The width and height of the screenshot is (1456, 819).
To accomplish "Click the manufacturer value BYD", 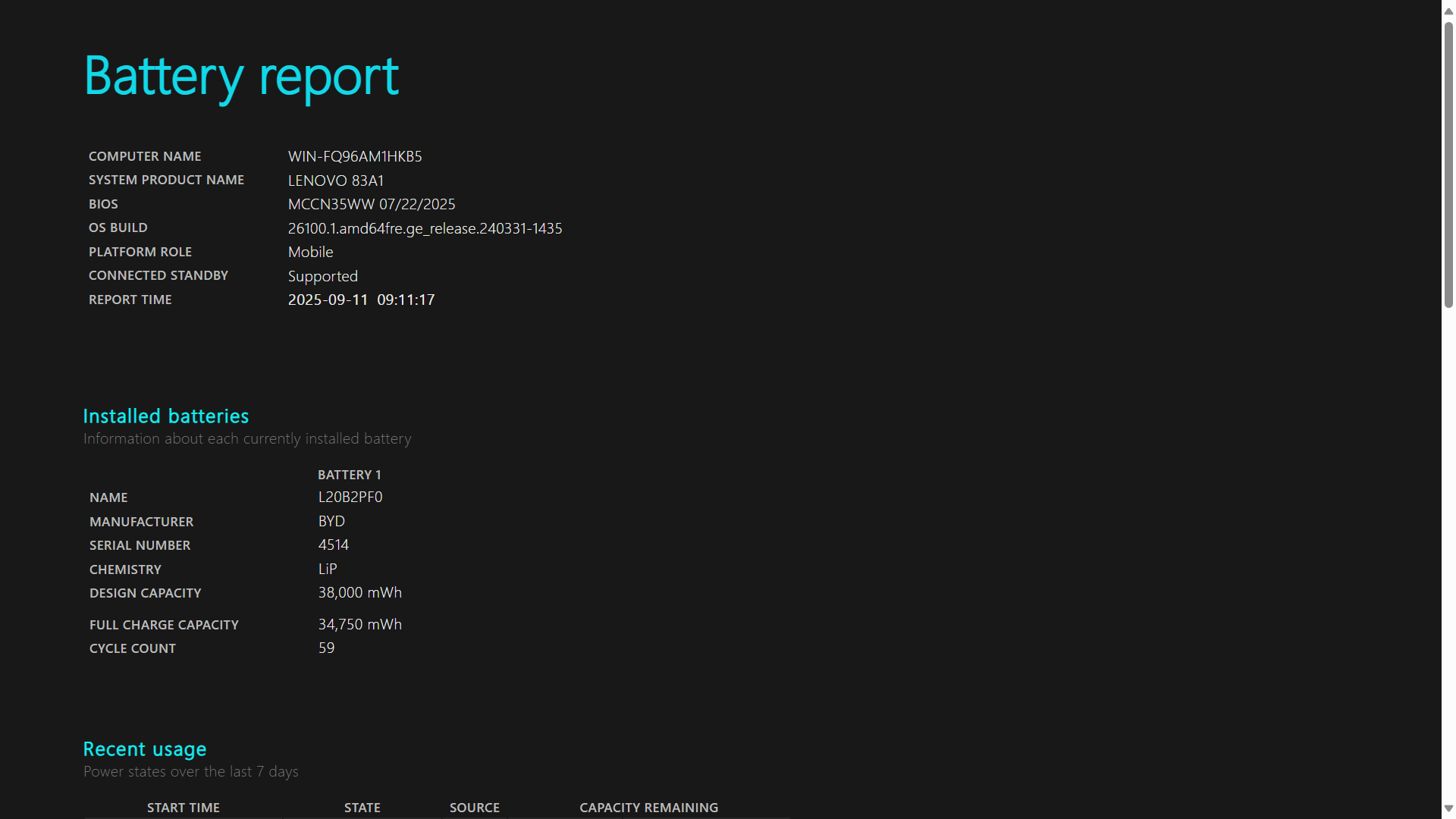I will [x=331, y=522].
